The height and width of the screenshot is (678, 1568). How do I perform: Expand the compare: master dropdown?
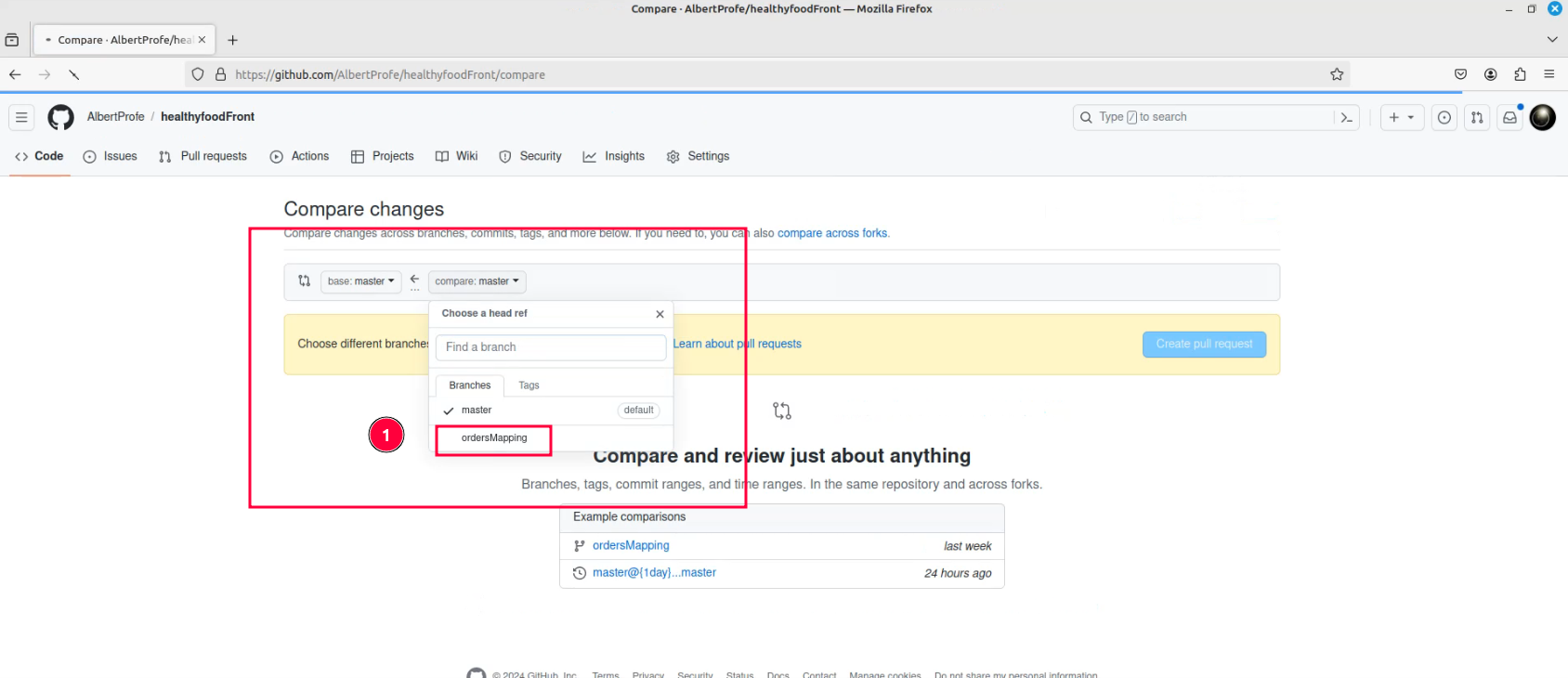pyautogui.click(x=477, y=281)
